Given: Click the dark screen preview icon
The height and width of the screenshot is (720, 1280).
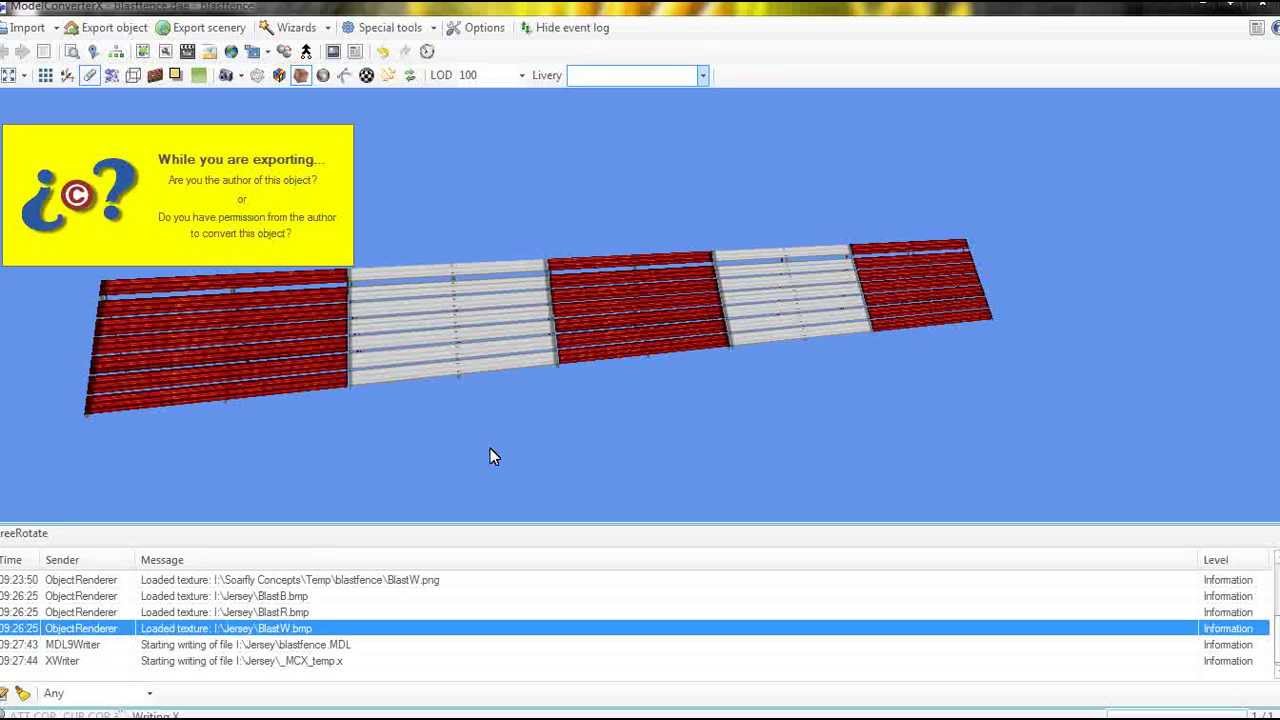Looking at the screenshot, I should click(x=333, y=51).
